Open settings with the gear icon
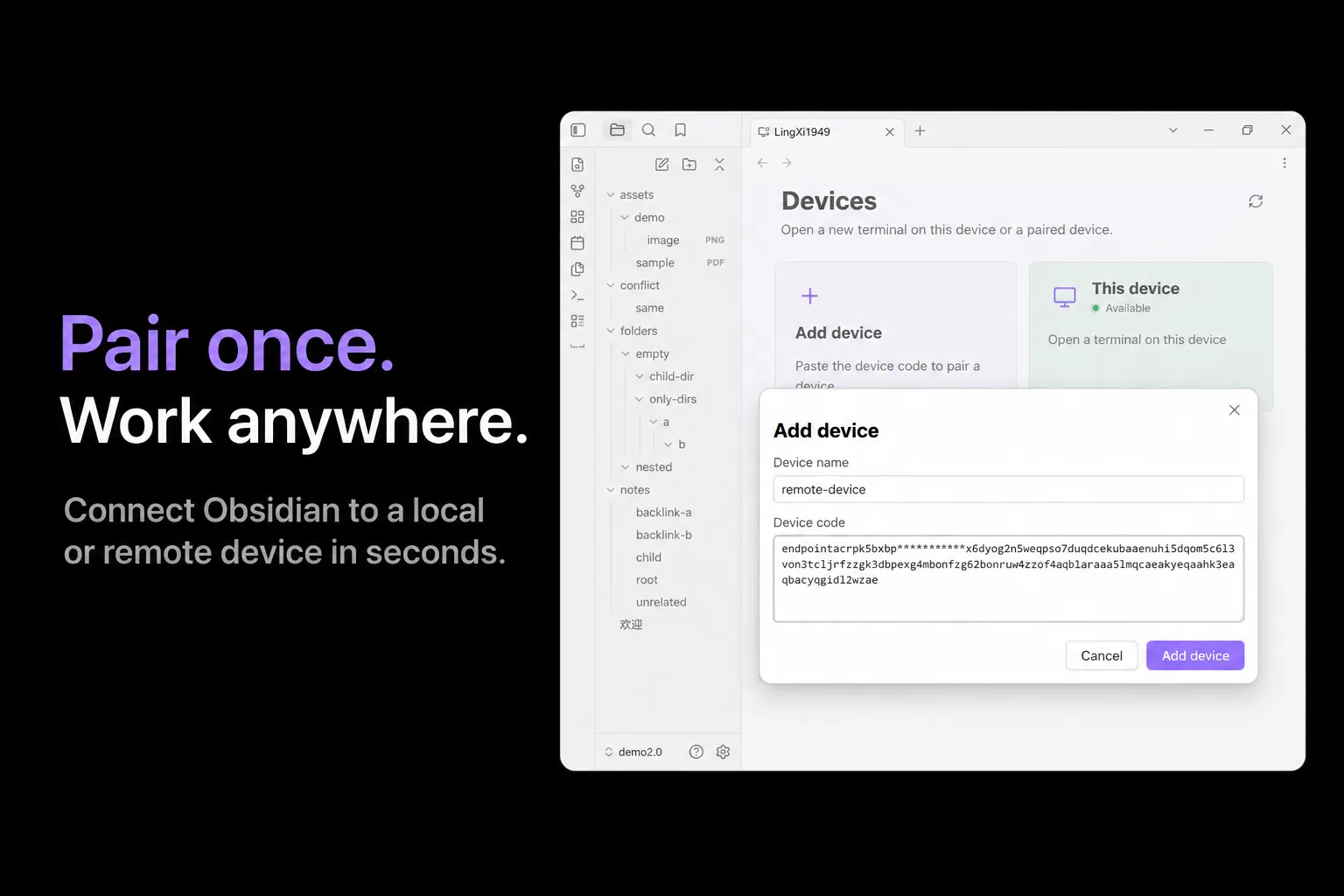The width and height of the screenshot is (1344, 896). click(723, 752)
